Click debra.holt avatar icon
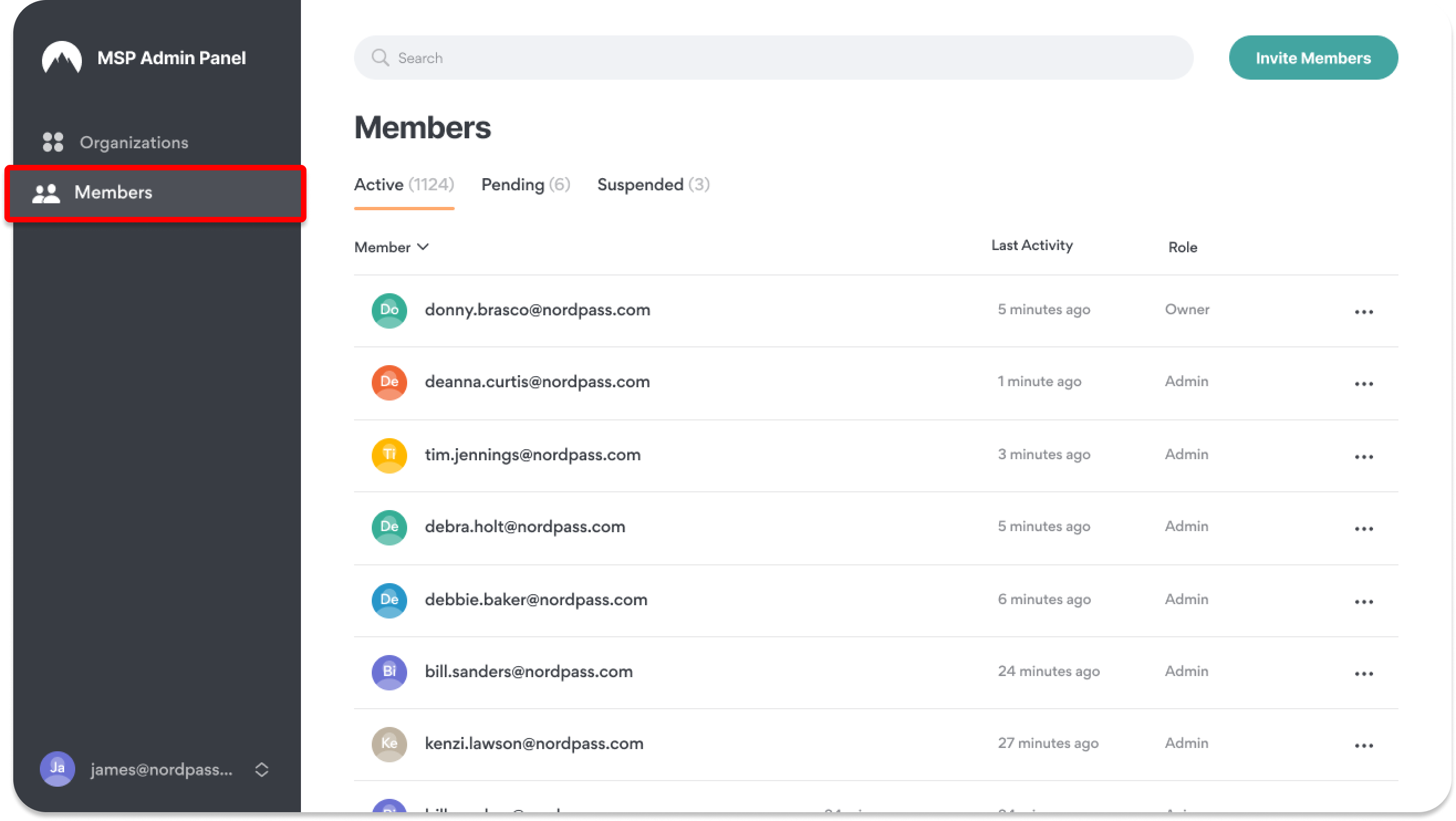The height and width of the screenshot is (821, 1456). coord(389,527)
